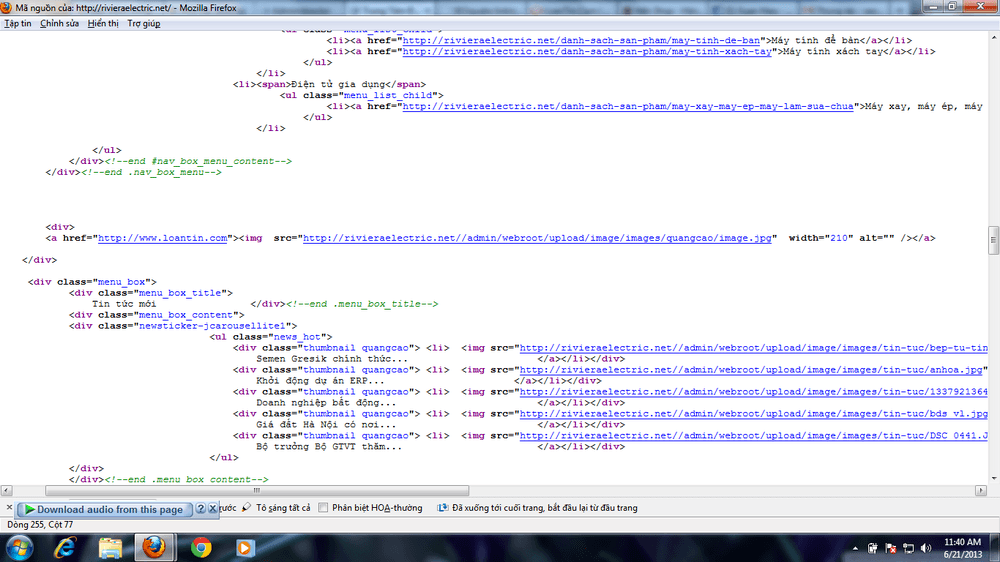Click the help question mark on the download bar
Viewport: 1000px width, 562px height.
click(201, 508)
